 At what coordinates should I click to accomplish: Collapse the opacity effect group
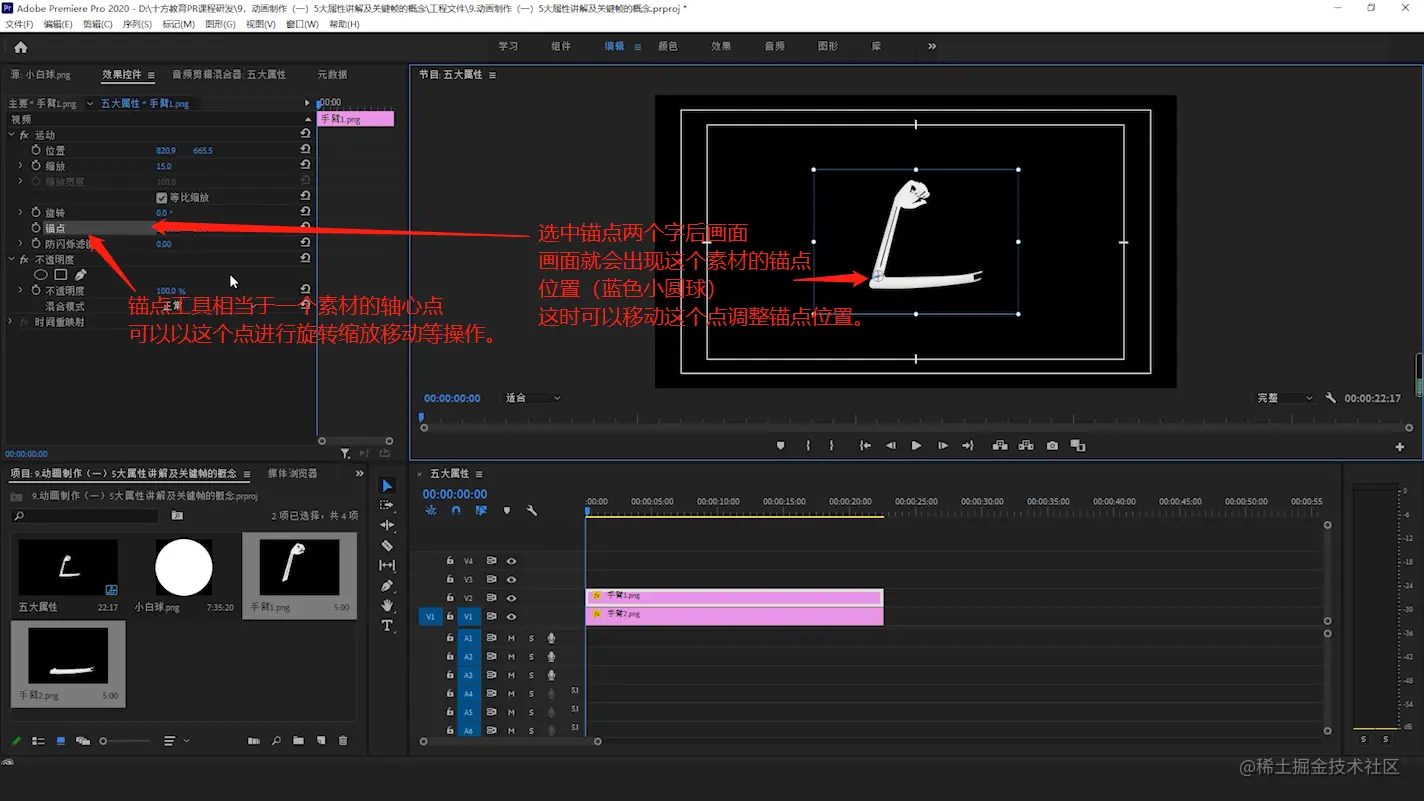pos(12,259)
